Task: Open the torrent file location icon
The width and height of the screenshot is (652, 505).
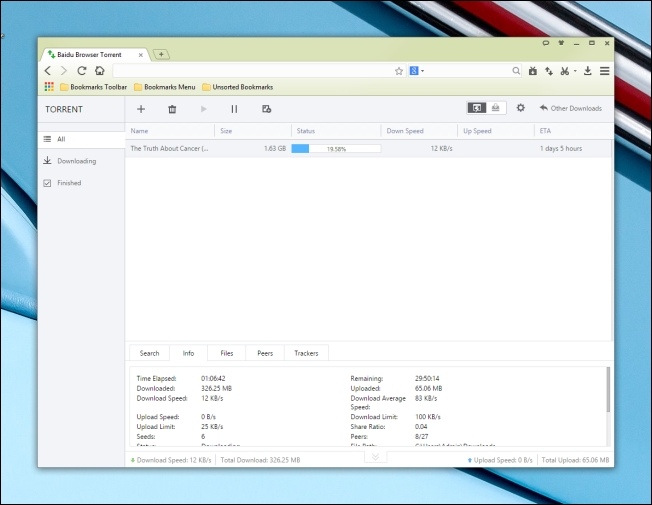Action: tap(267, 109)
